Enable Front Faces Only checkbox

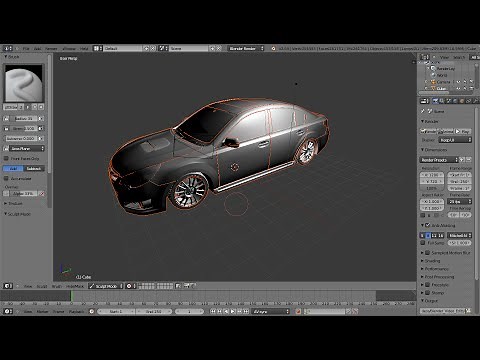coord(6,159)
